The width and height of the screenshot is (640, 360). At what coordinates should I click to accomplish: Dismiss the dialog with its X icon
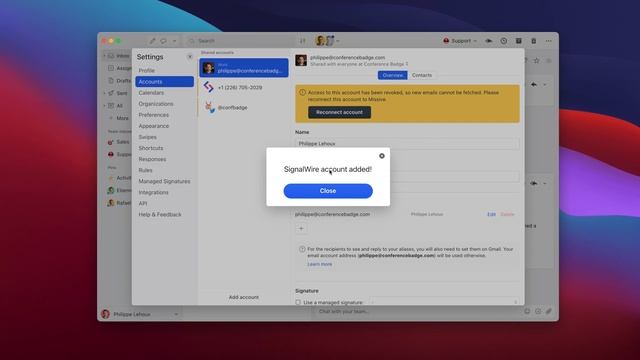[x=382, y=156]
